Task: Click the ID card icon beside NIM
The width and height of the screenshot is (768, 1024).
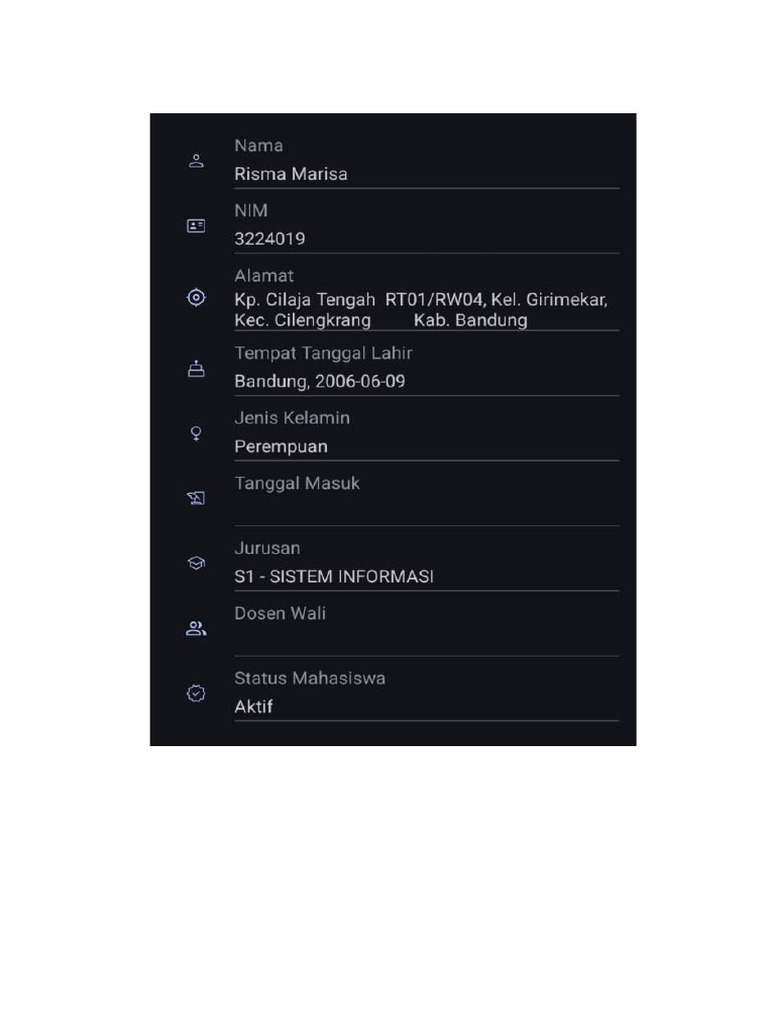Action: 196,226
